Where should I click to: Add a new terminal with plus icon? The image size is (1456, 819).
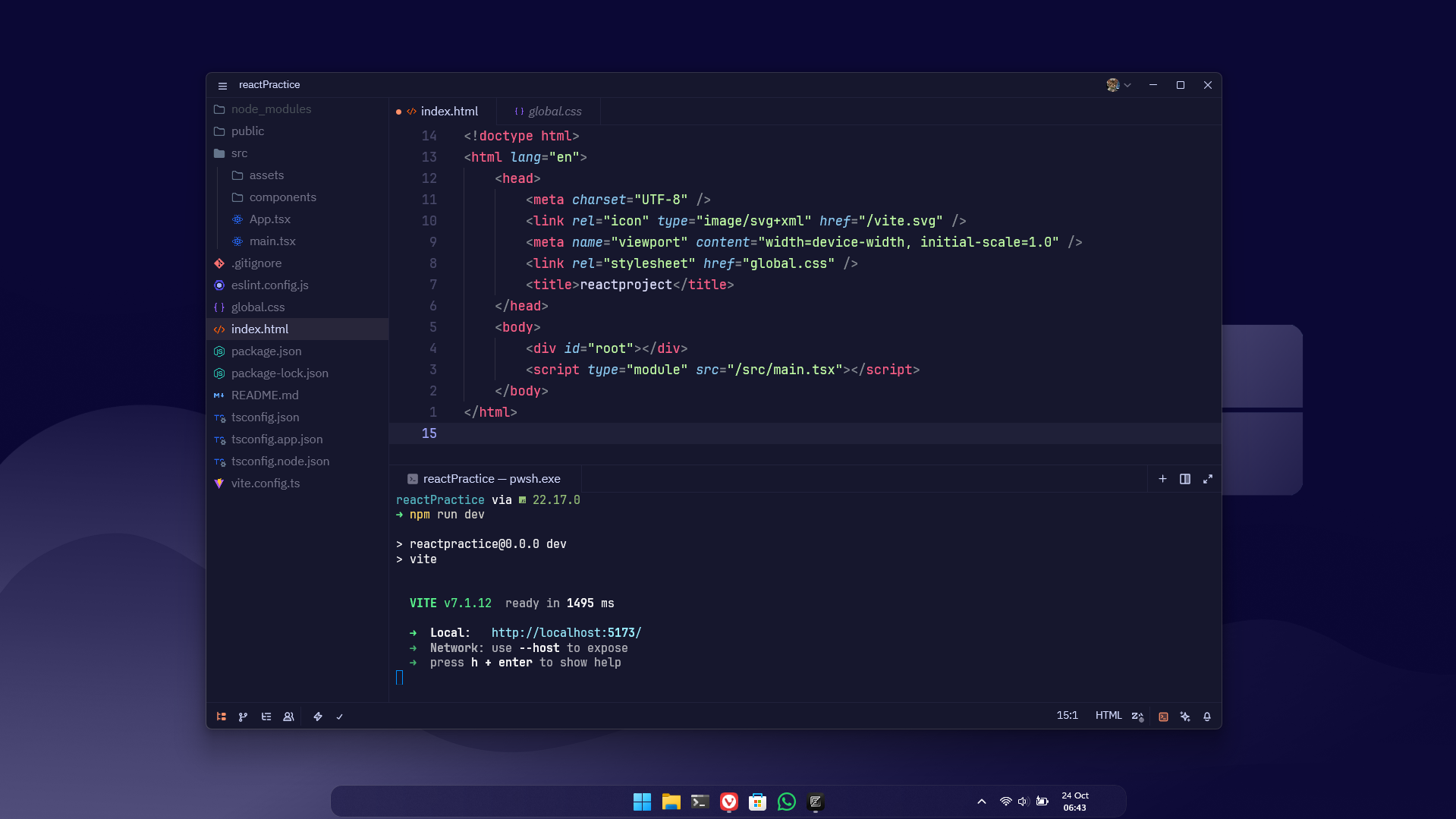pos(1162,479)
